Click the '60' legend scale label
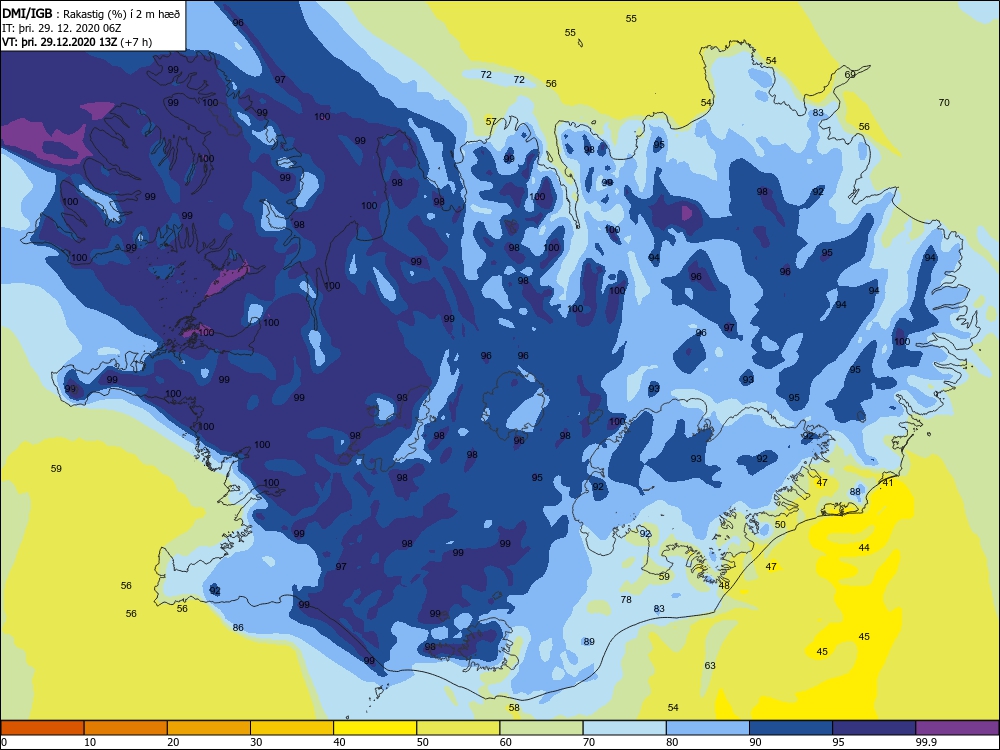The height and width of the screenshot is (750, 1000). pyautogui.click(x=506, y=742)
